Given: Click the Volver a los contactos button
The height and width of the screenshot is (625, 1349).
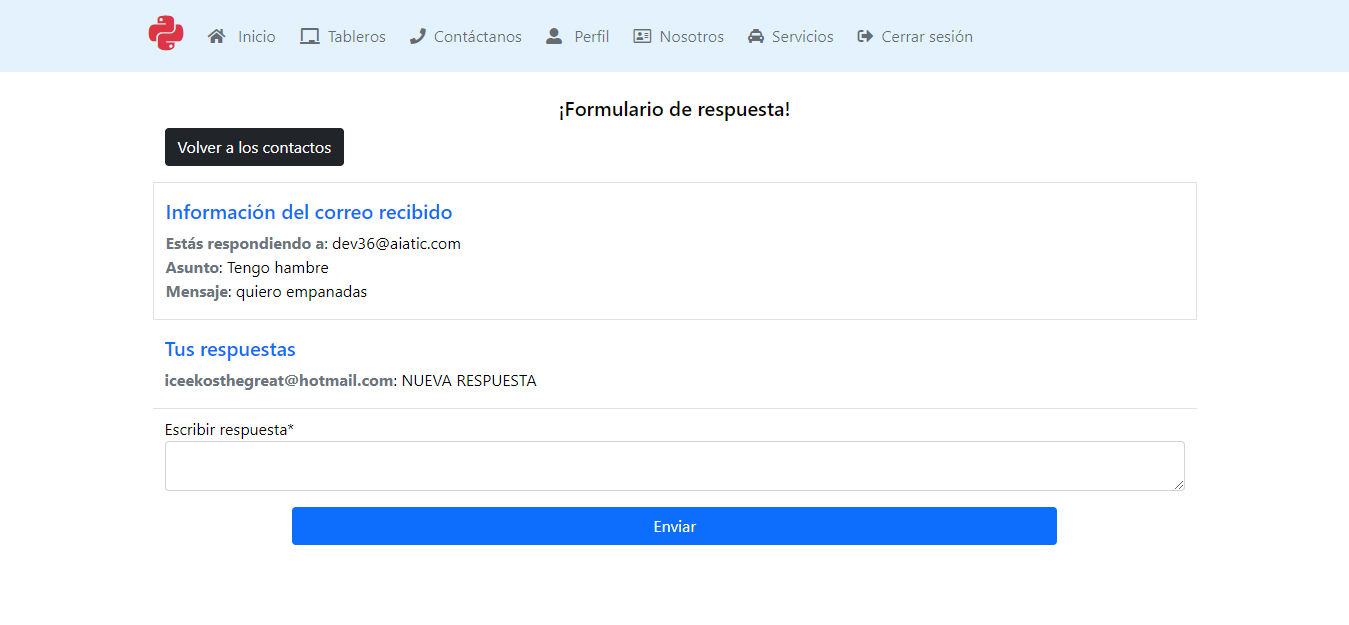Looking at the screenshot, I should point(254,147).
